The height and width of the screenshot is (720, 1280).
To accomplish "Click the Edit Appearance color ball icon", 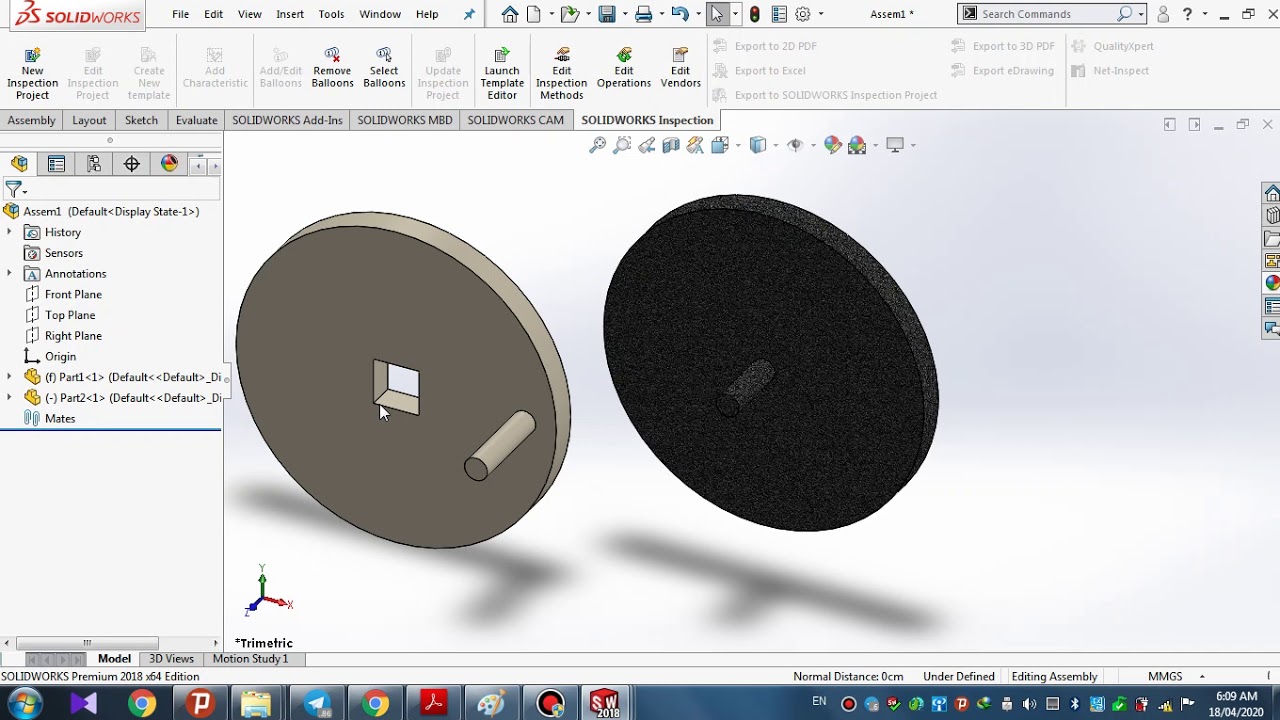I will [833, 145].
